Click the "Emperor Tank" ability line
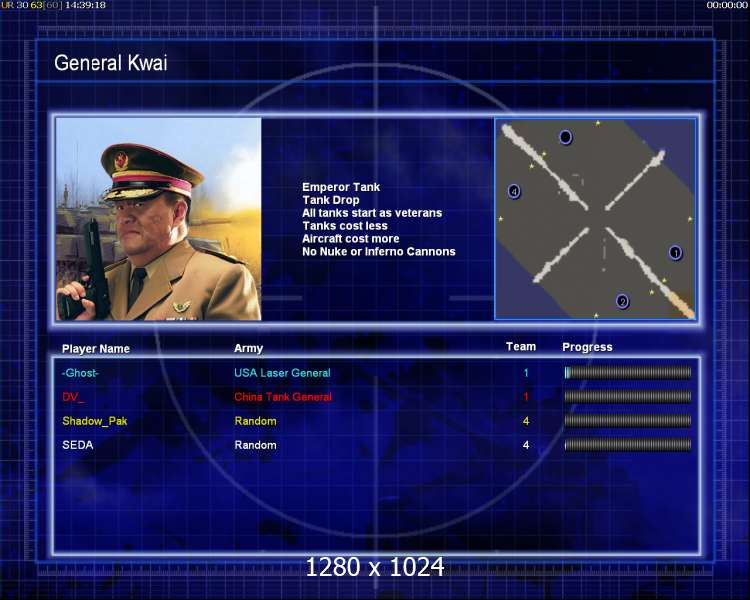The image size is (750, 600). (341, 187)
